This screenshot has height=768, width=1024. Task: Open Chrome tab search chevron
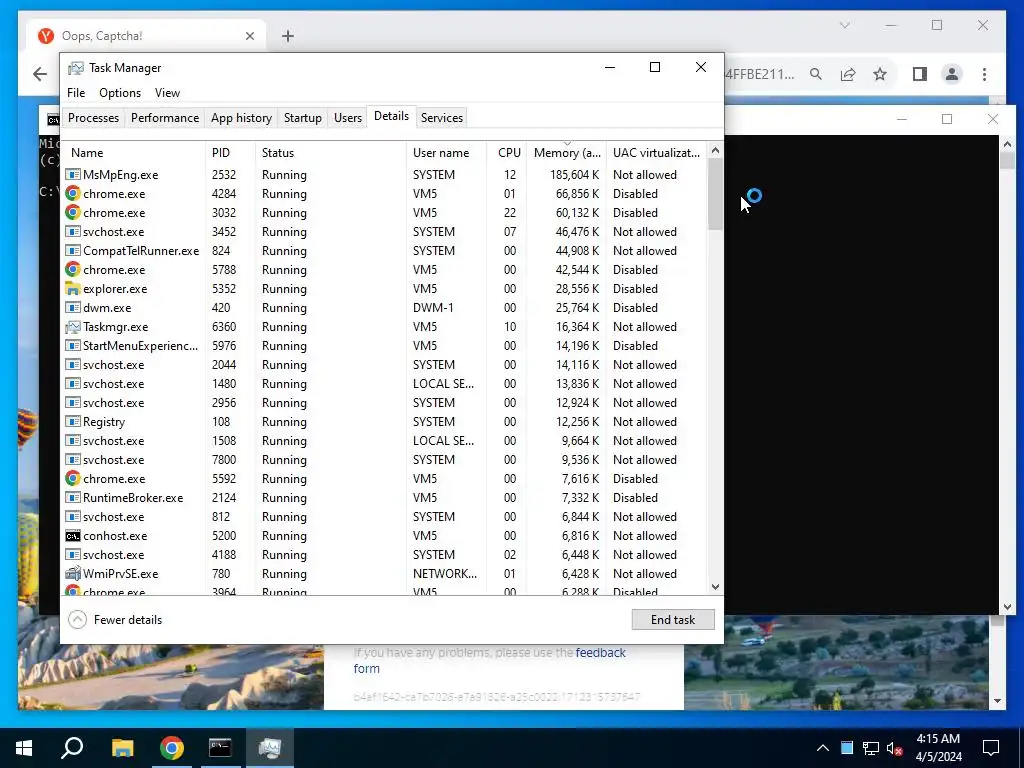coord(844,25)
